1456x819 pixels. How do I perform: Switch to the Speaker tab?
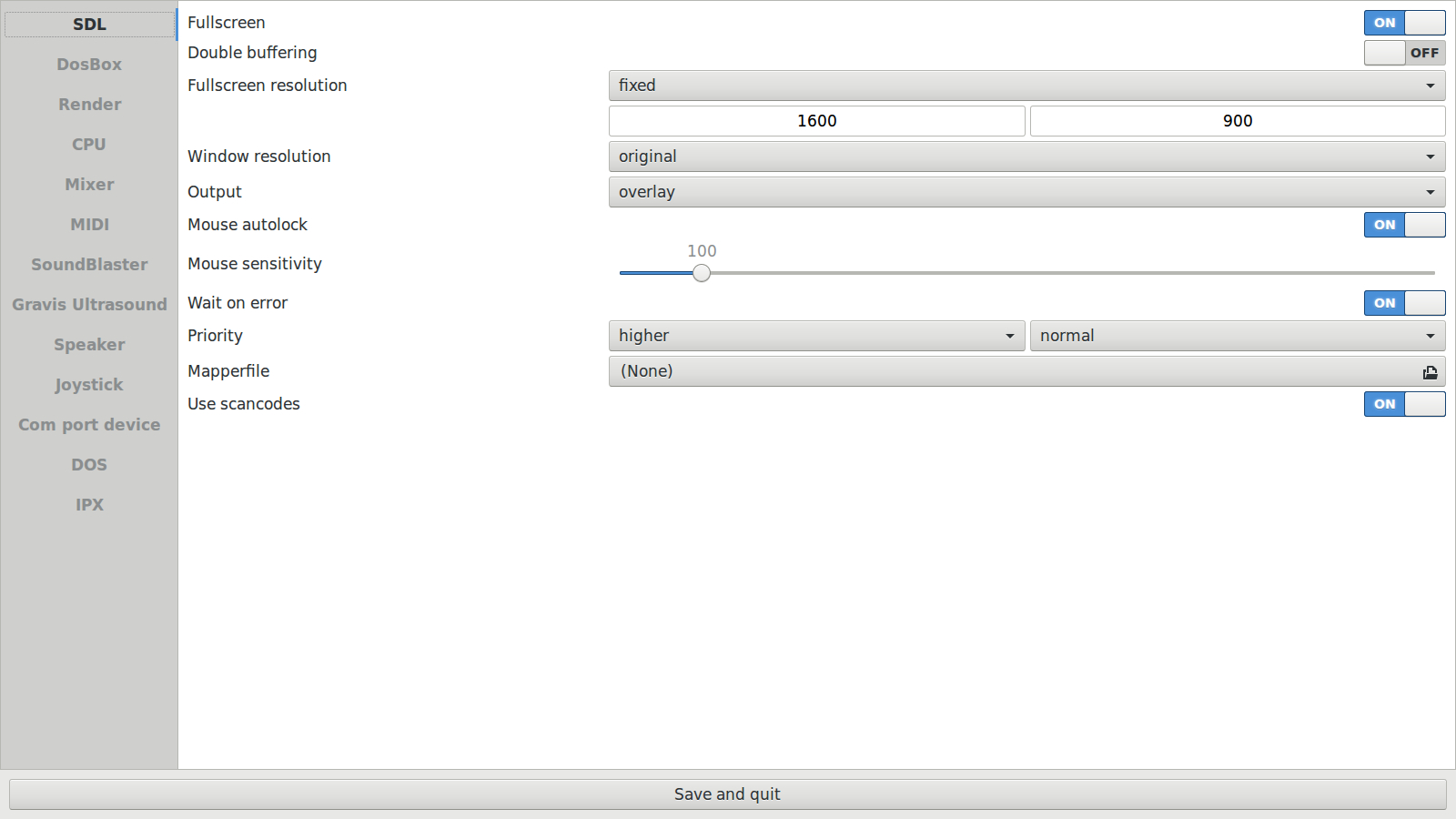click(89, 345)
